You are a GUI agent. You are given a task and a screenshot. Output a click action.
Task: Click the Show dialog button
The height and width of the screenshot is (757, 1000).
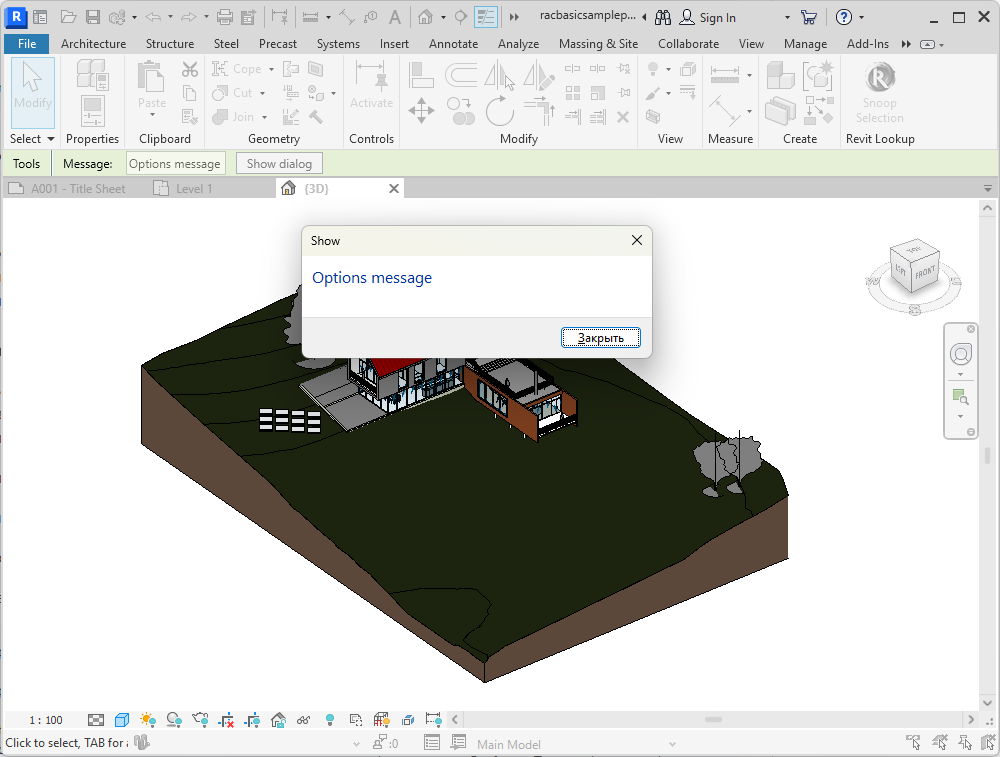pos(279,164)
